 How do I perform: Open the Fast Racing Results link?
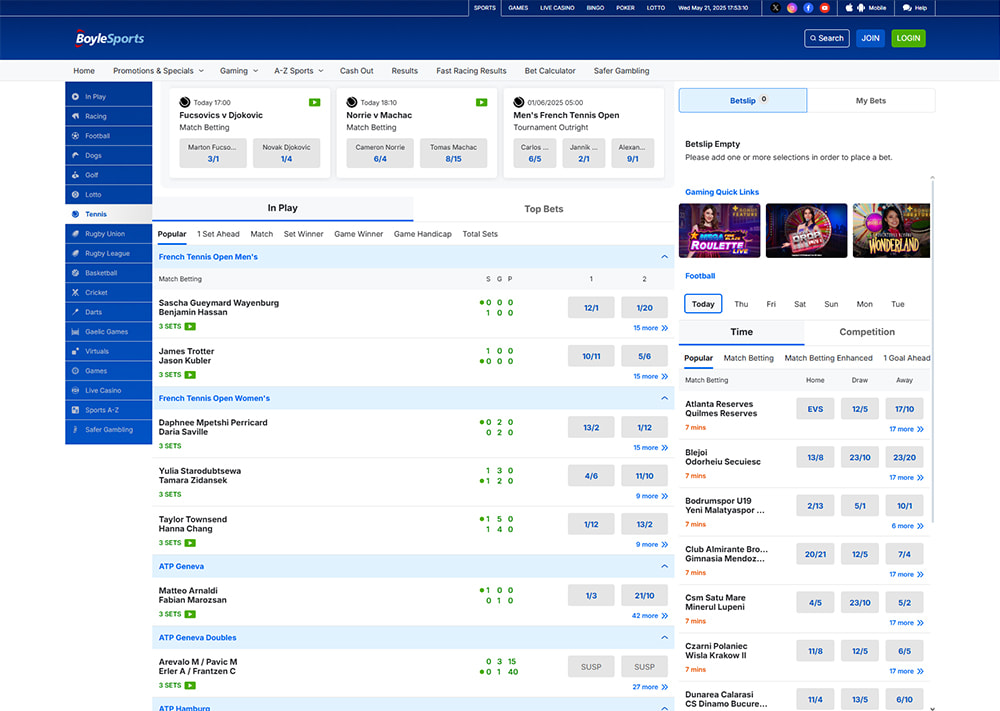click(x=471, y=71)
